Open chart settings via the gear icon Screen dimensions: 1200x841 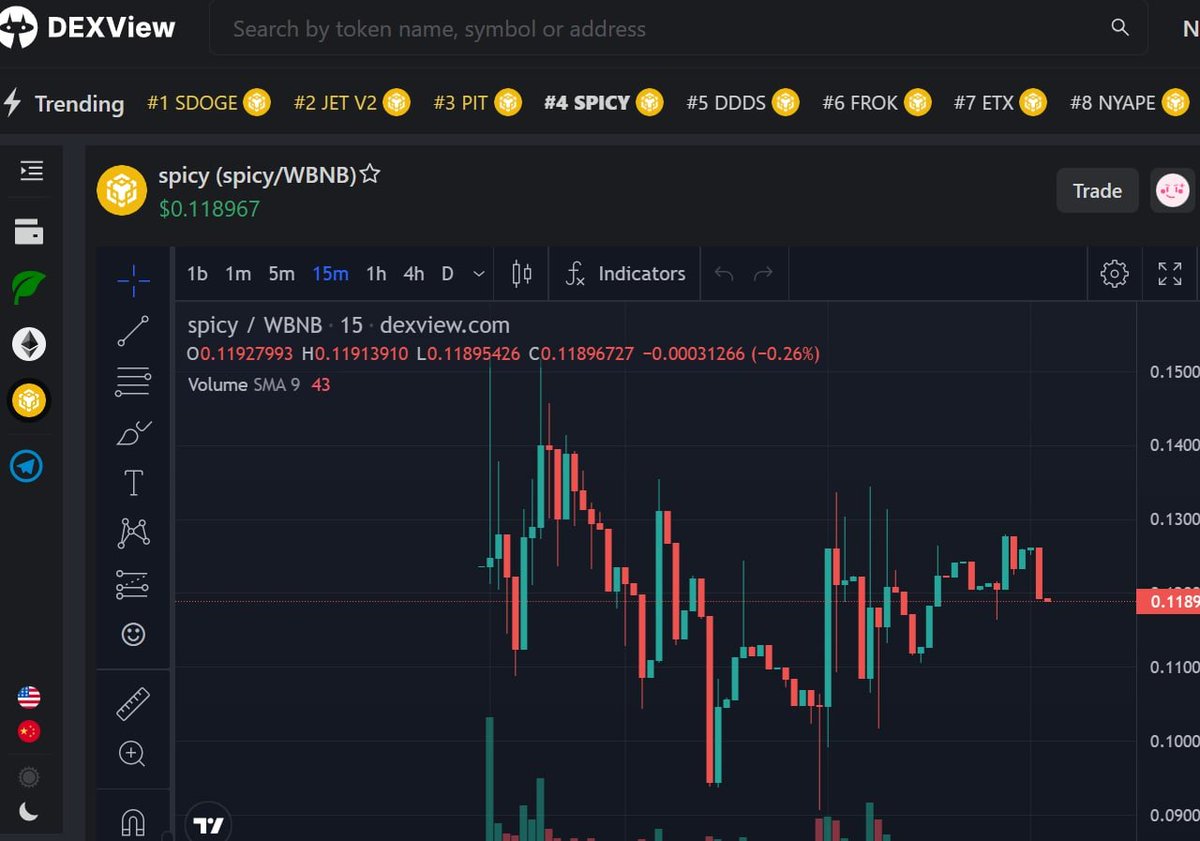point(1114,273)
